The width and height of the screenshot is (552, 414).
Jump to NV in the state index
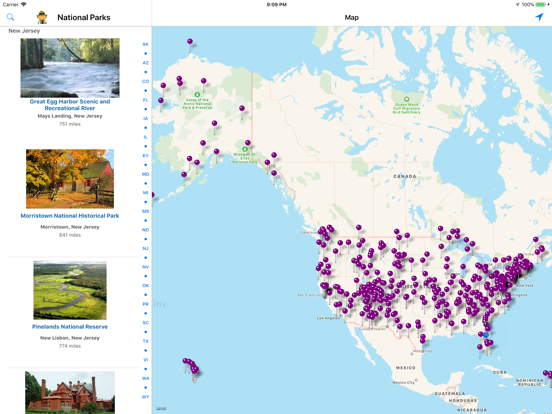point(145,267)
